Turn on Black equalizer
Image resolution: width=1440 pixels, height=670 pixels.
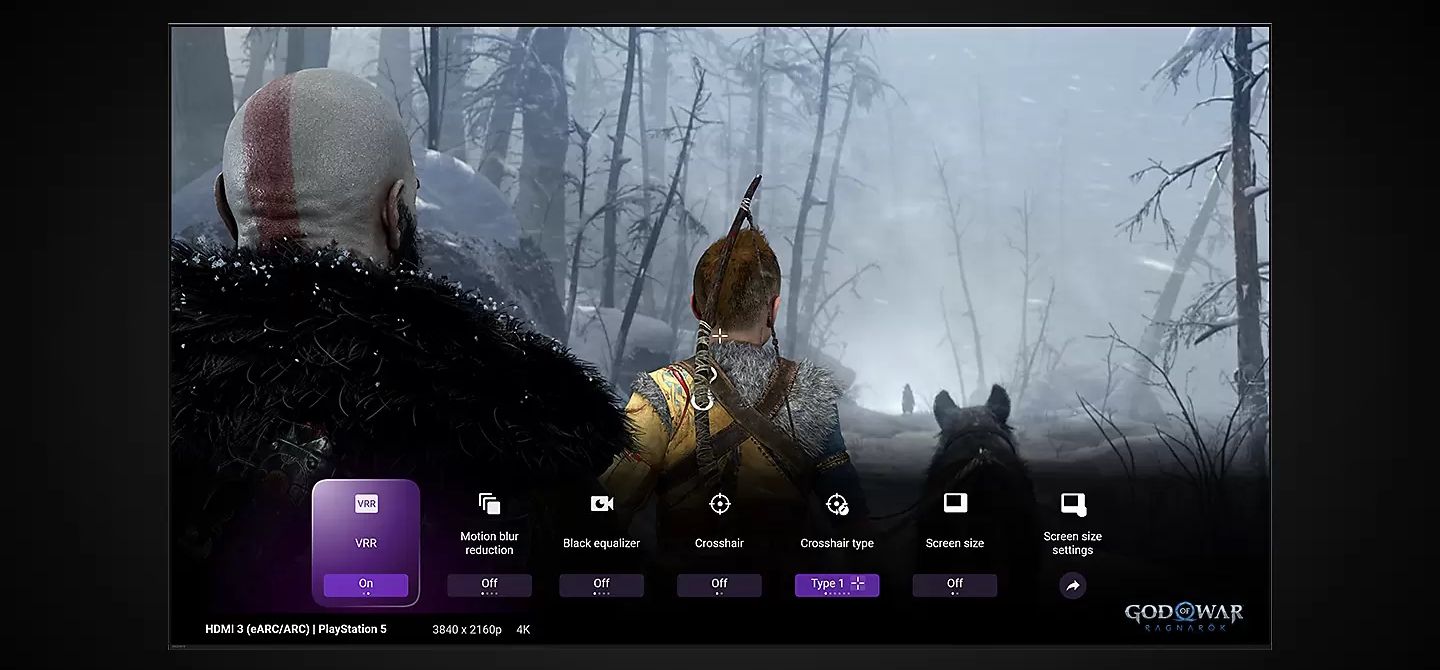tap(601, 584)
